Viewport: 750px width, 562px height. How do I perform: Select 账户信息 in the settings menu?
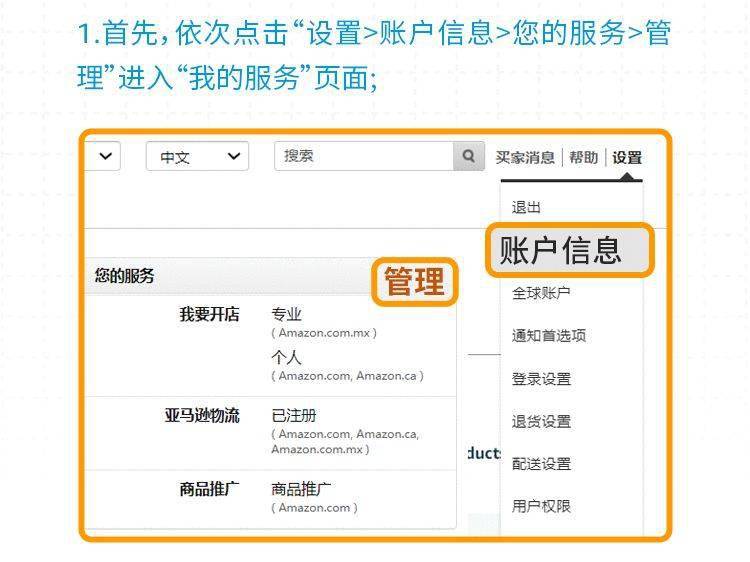pyautogui.click(x=569, y=250)
